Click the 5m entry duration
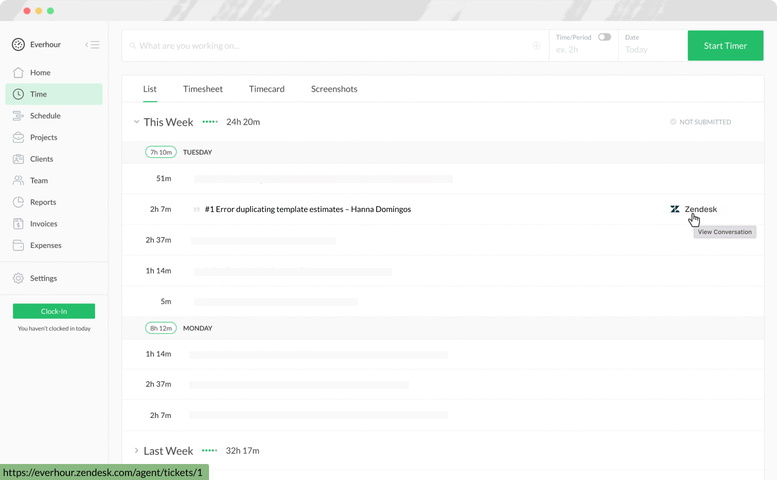 click(166, 301)
